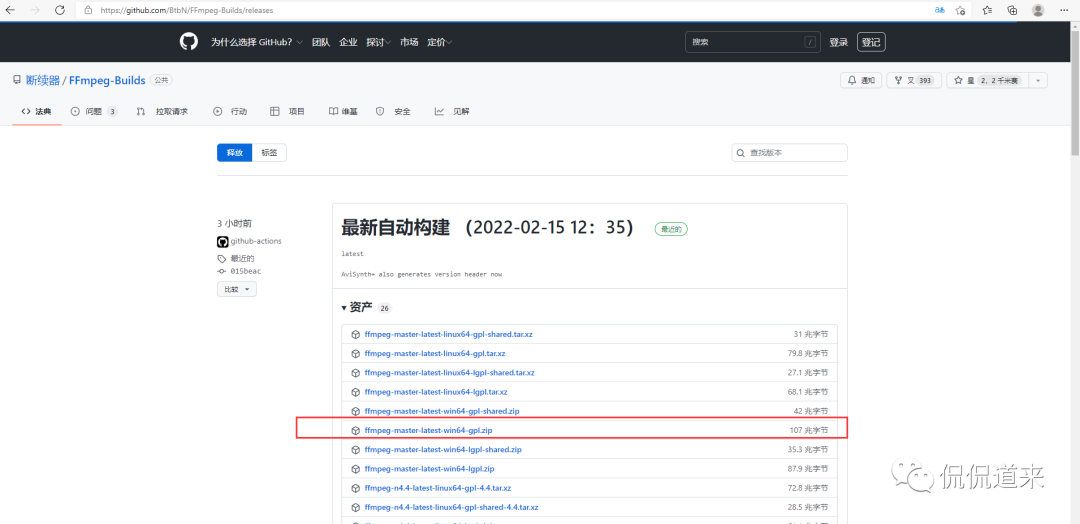Click github-actions avatar icon

tap(222, 242)
